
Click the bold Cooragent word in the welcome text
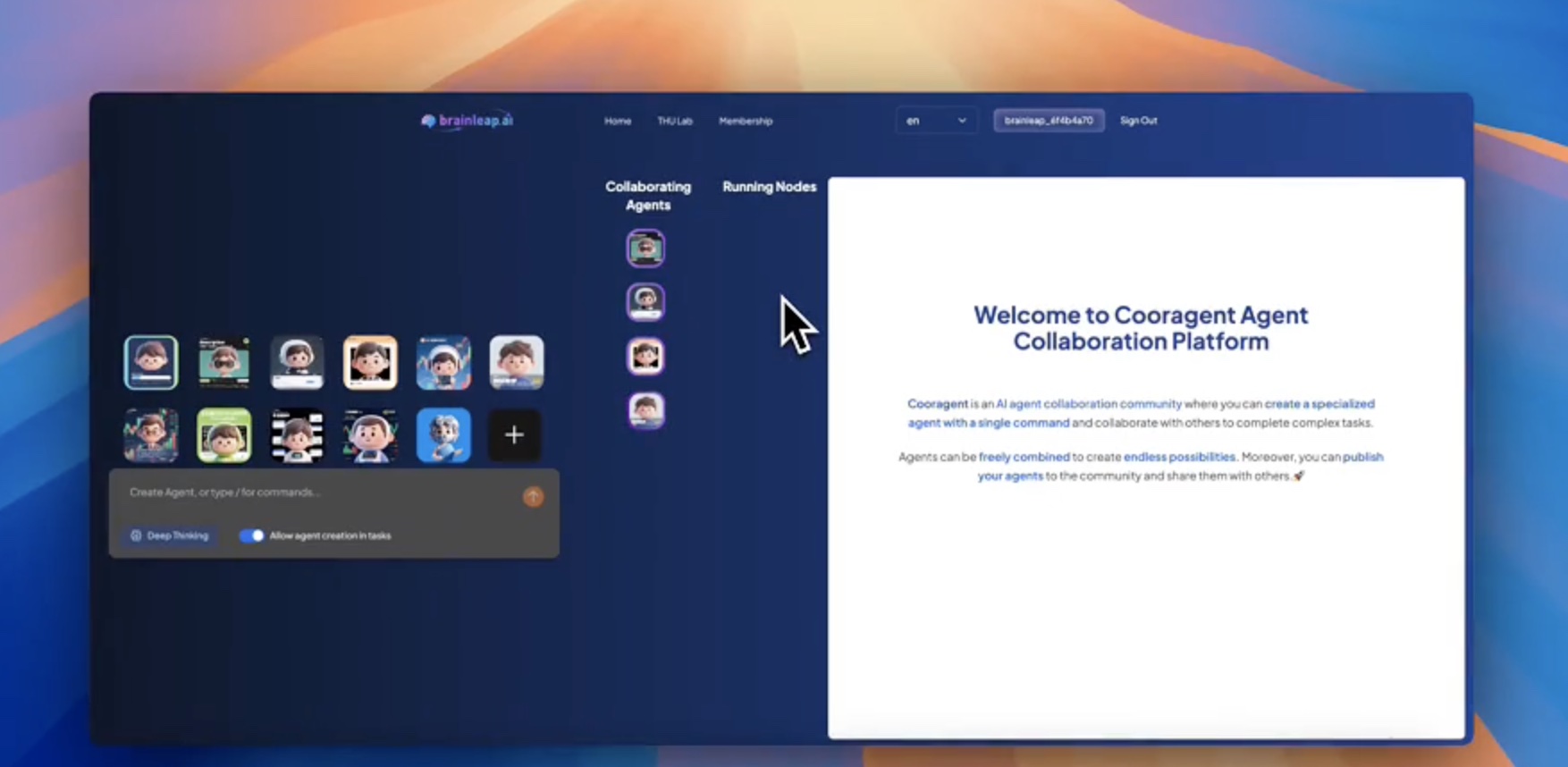coord(938,404)
